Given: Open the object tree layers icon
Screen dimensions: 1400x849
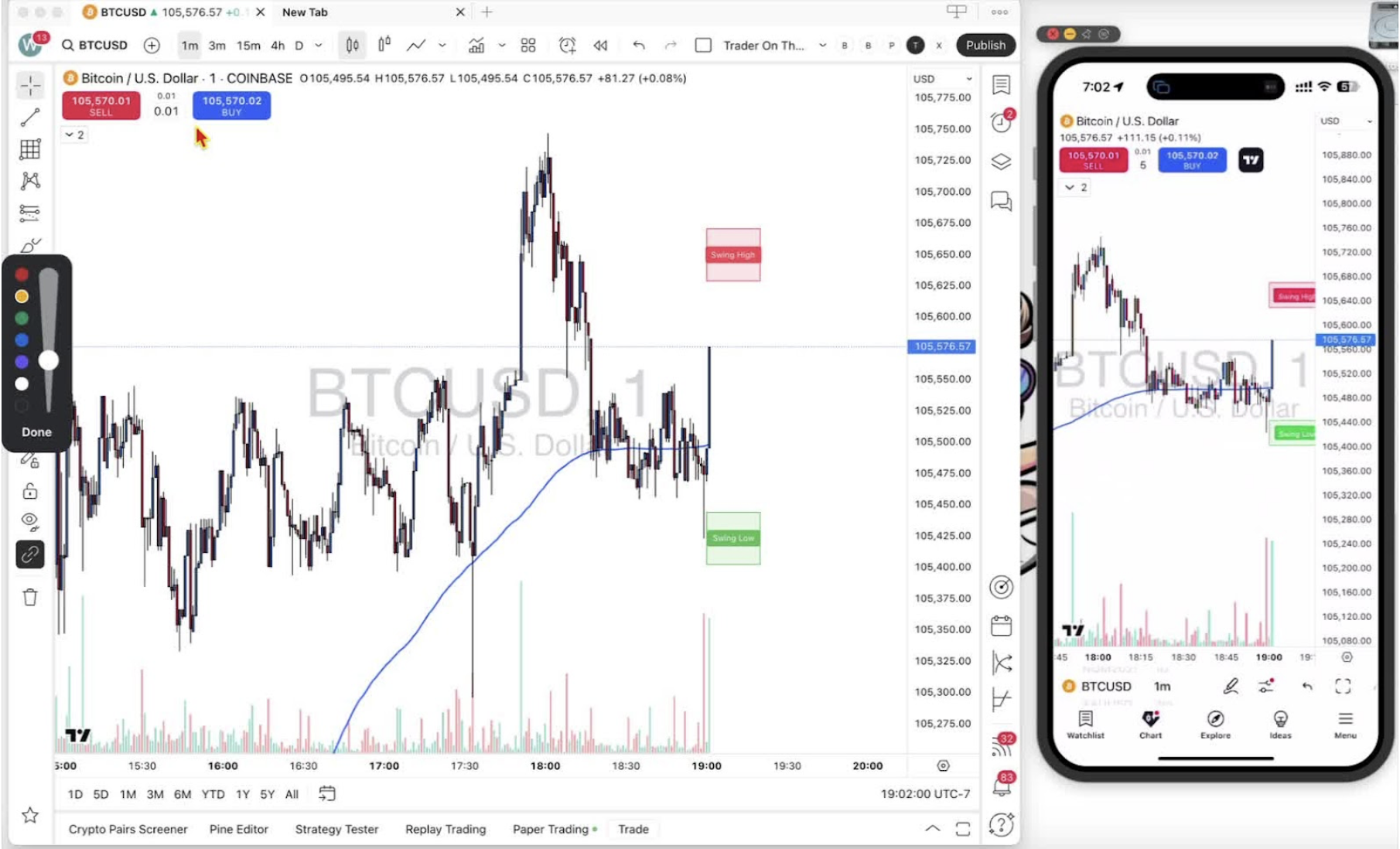Looking at the screenshot, I should pyautogui.click(x=1002, y=162).
